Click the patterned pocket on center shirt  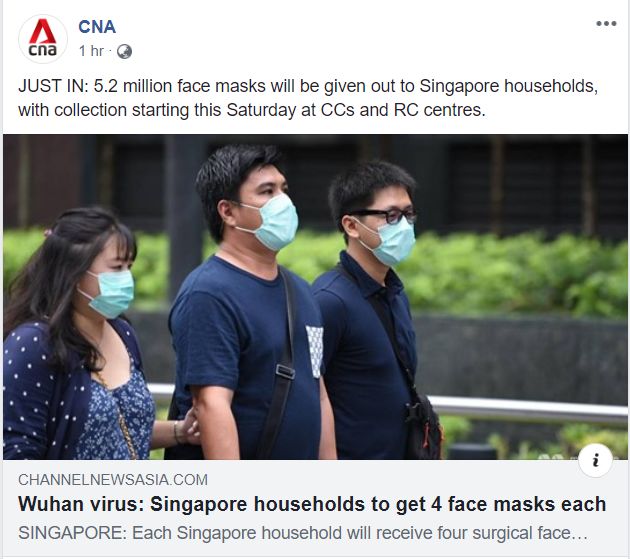click(315, 352)
